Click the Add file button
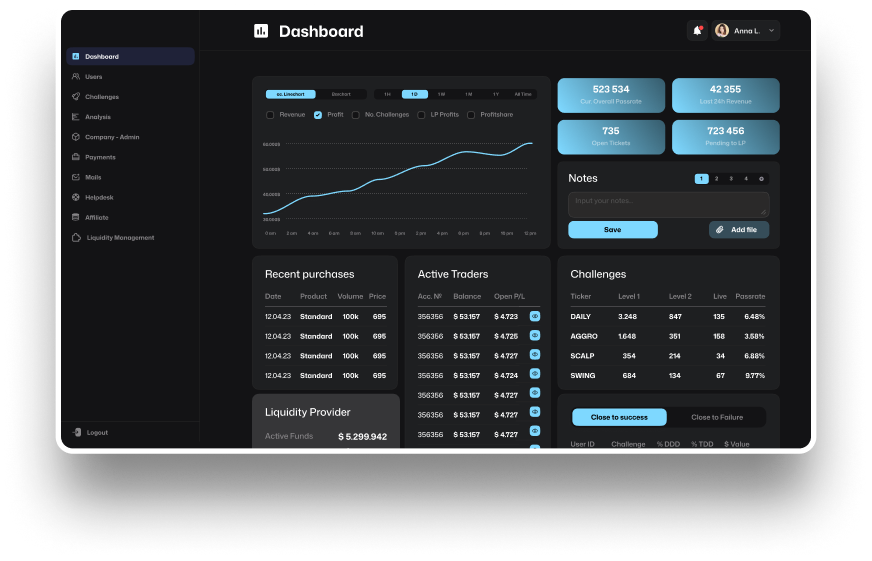 coord(739,230)
